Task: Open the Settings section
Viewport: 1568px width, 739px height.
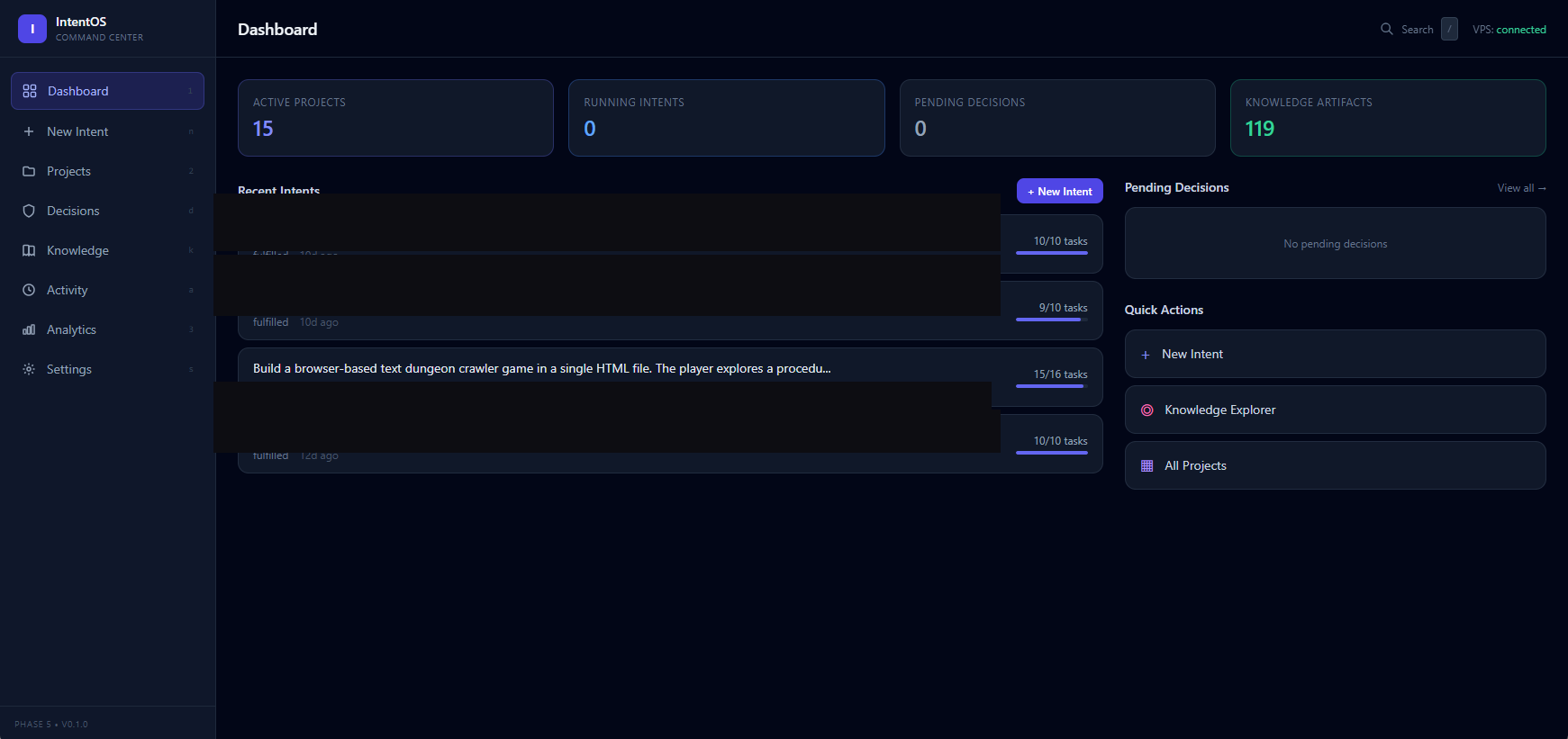Action: [107, 369]
